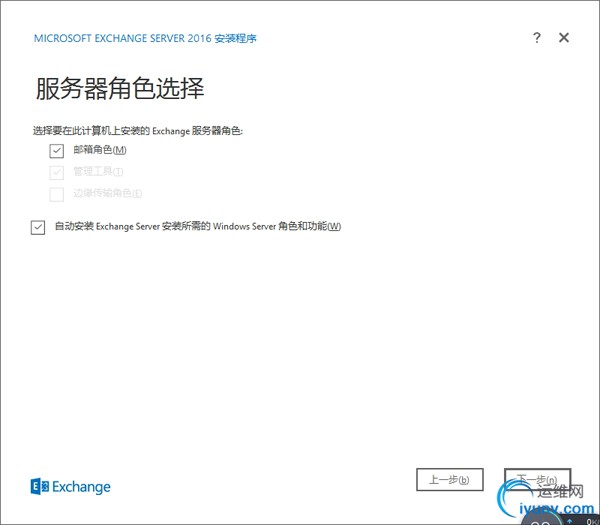
Task: Click the MICROSOFT EXCHANGE SERVER 2016 安装程序 title
Action: pyautogui.click(x=145, y=38)
